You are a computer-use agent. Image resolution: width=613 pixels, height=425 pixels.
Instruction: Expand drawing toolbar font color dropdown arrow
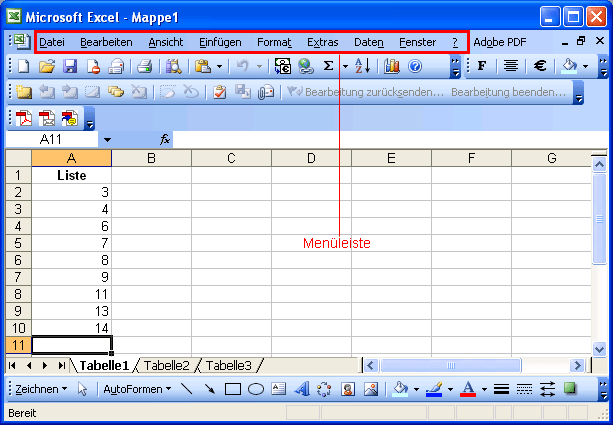pos(484,389)
